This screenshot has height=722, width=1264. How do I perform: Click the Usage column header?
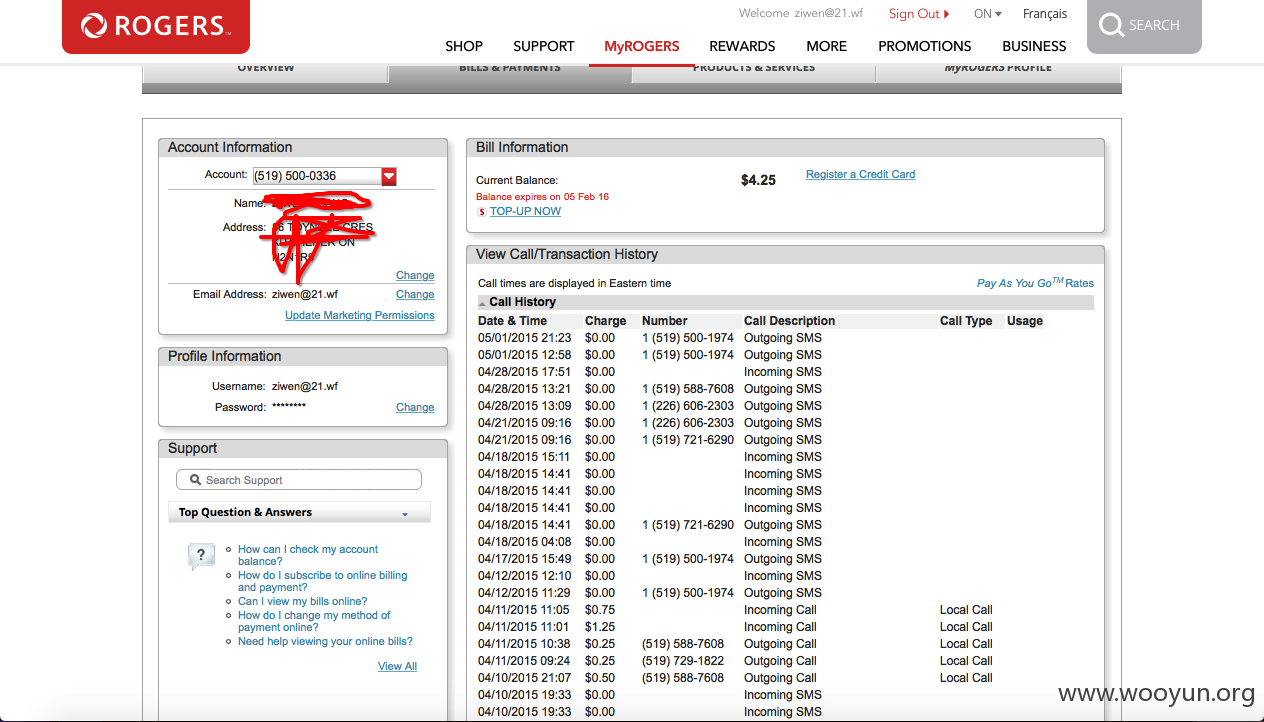(1025, 321)
